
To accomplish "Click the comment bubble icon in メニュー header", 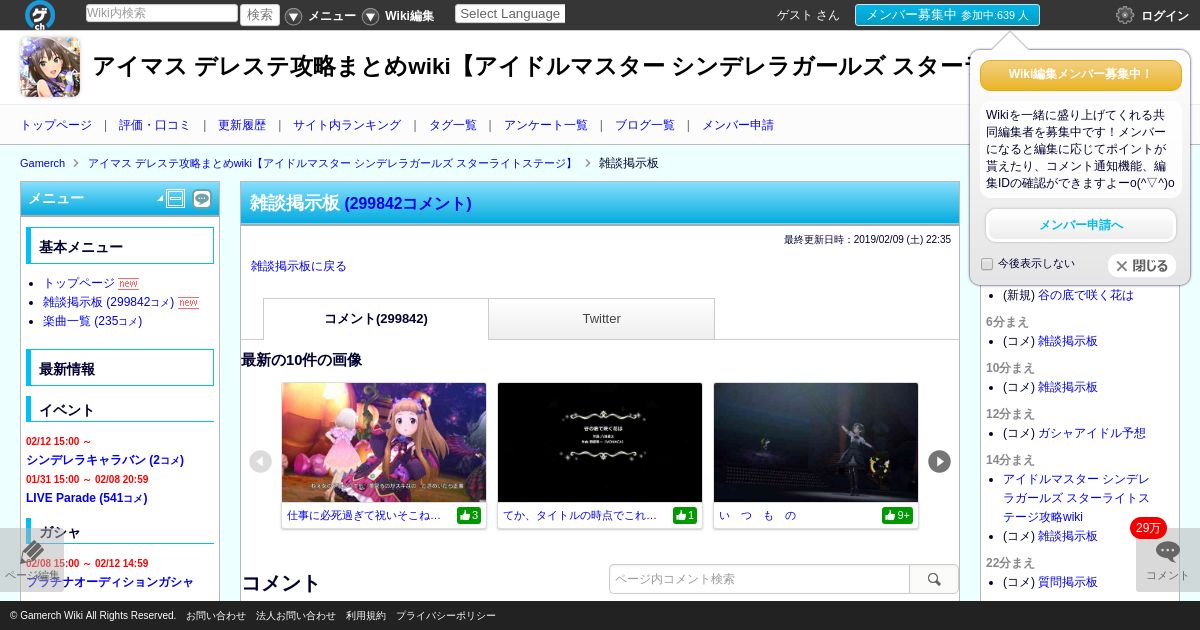I will pyautogui.click(x=202, y=199).
